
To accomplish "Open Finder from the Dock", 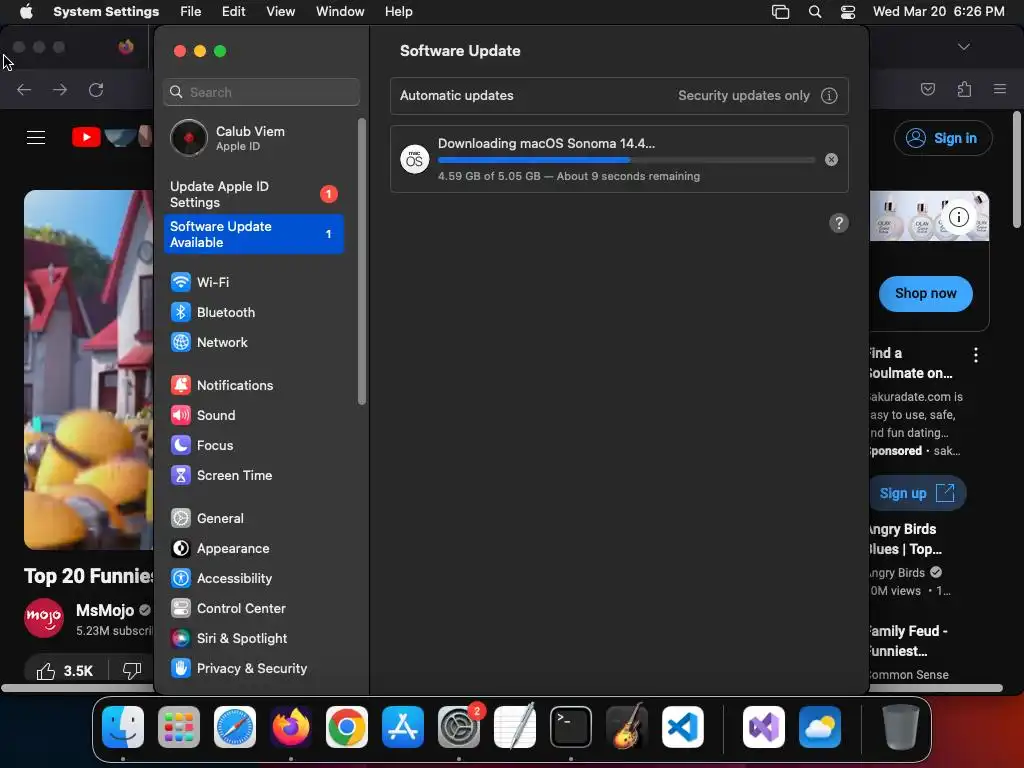I will [123, 727].
